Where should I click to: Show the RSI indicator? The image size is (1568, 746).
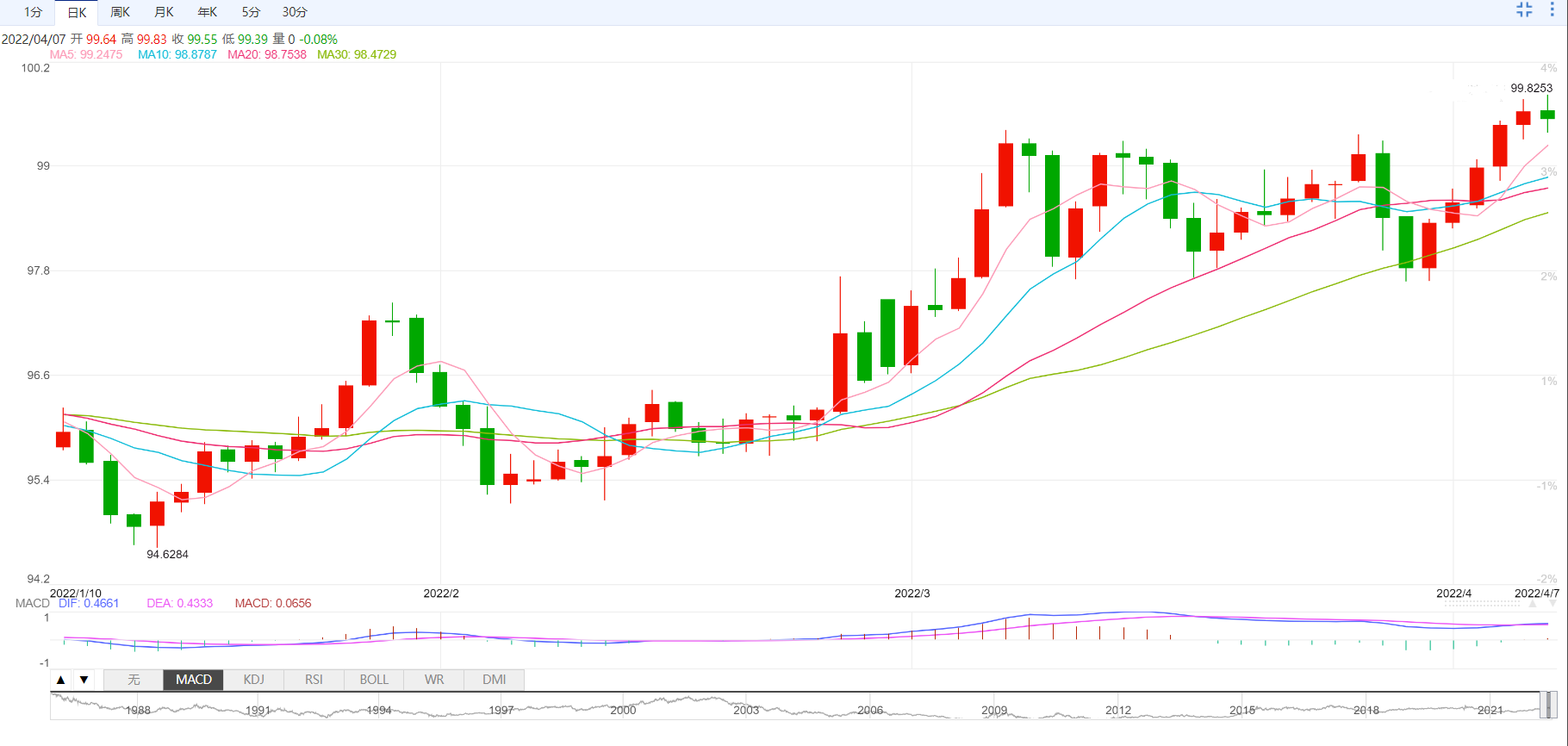(314, 680)
